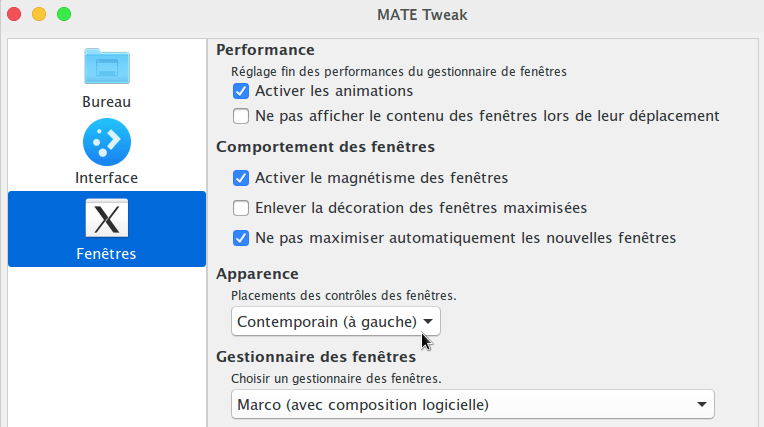Open the Bureau folder icon section

pyautogui.click(x=107, y=66)
